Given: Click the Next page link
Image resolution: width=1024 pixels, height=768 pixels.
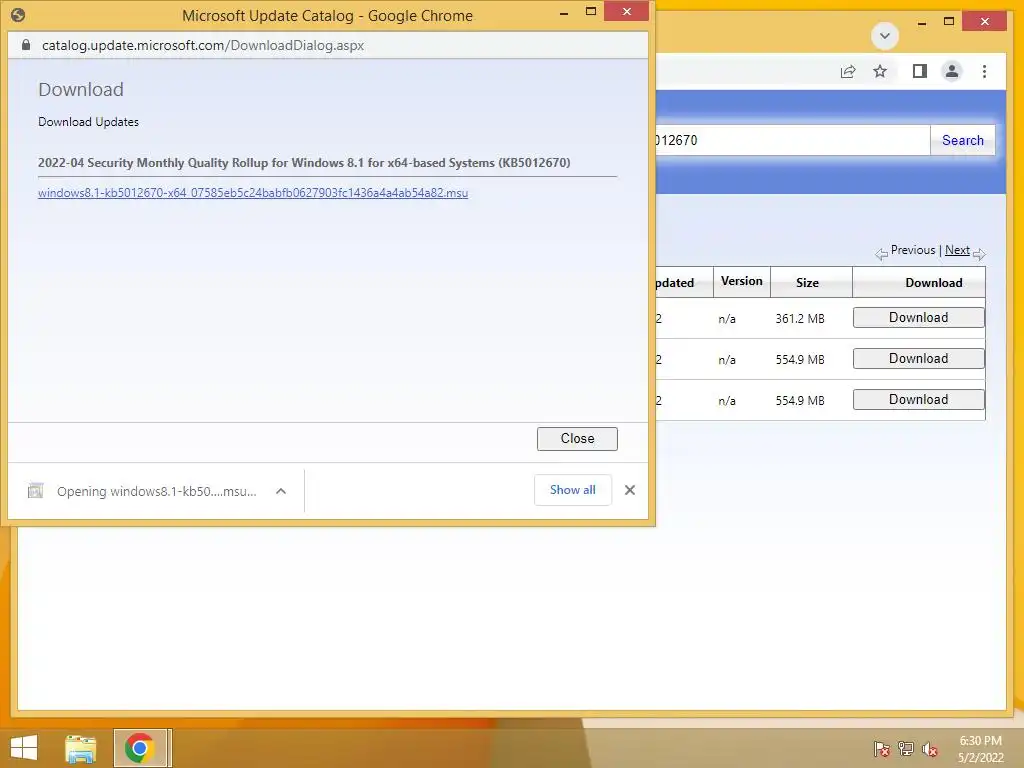Looking at the screenshot, I should point(957,250).
